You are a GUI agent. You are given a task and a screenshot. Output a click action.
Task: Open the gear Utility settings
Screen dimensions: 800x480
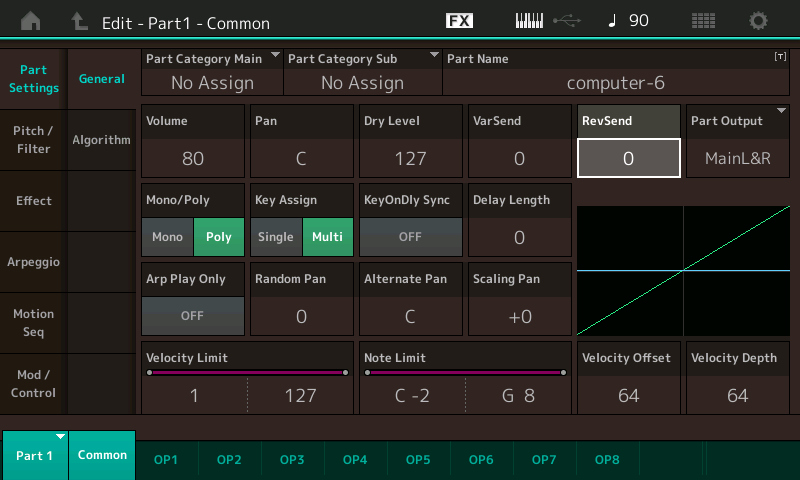click(x=759, y=21)
